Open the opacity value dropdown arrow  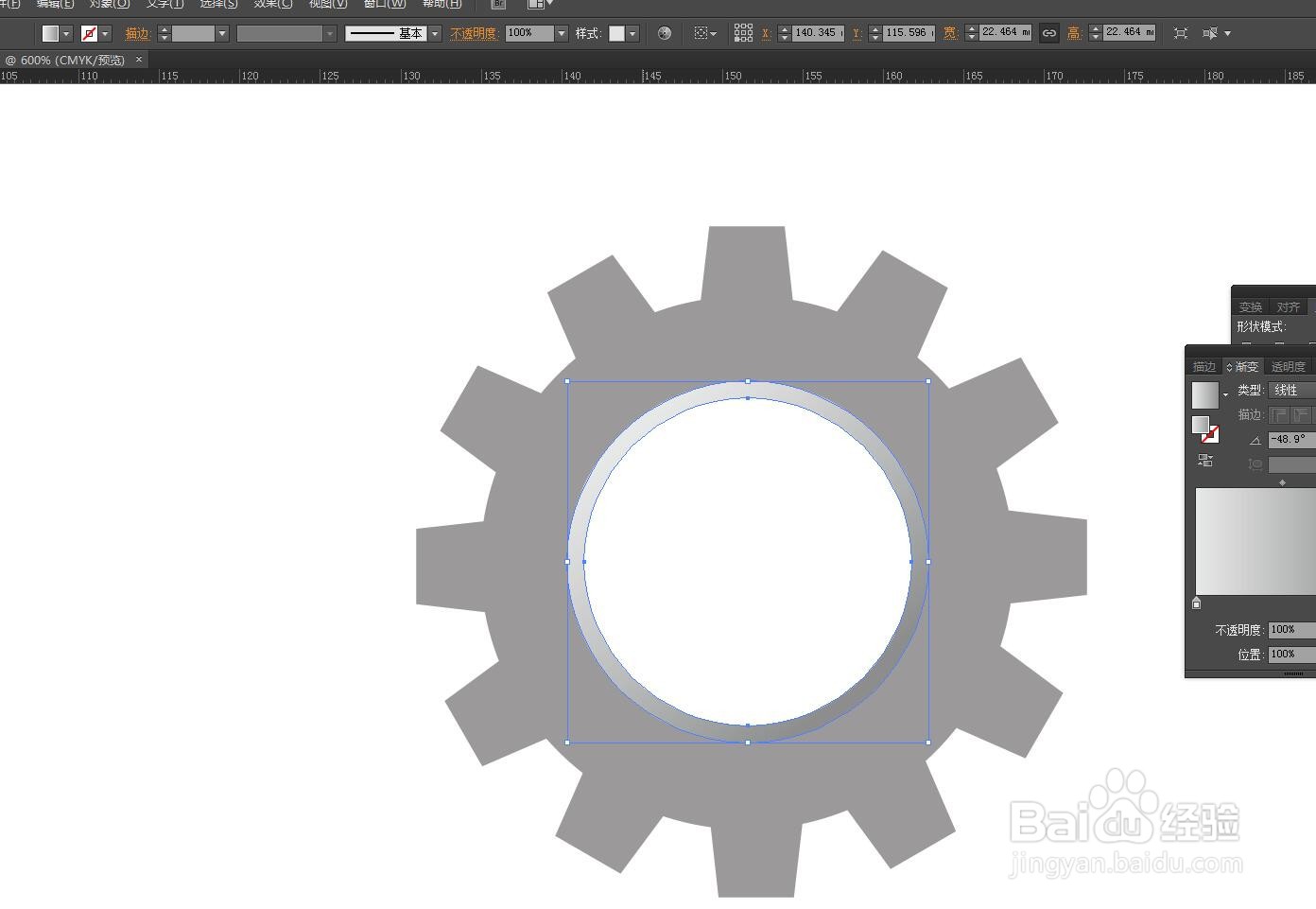562,33
